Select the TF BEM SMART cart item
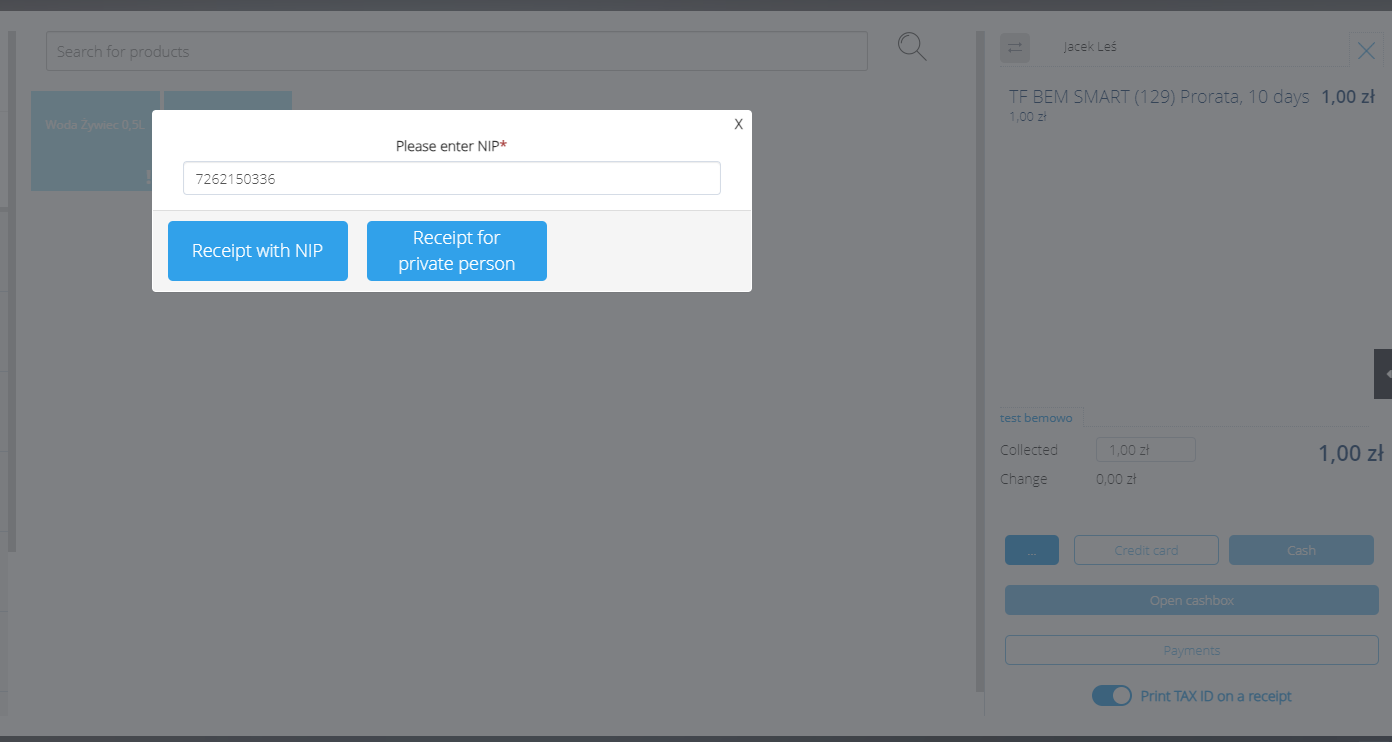This screenshot has width=1392, height=742. tap(1158, 97)
